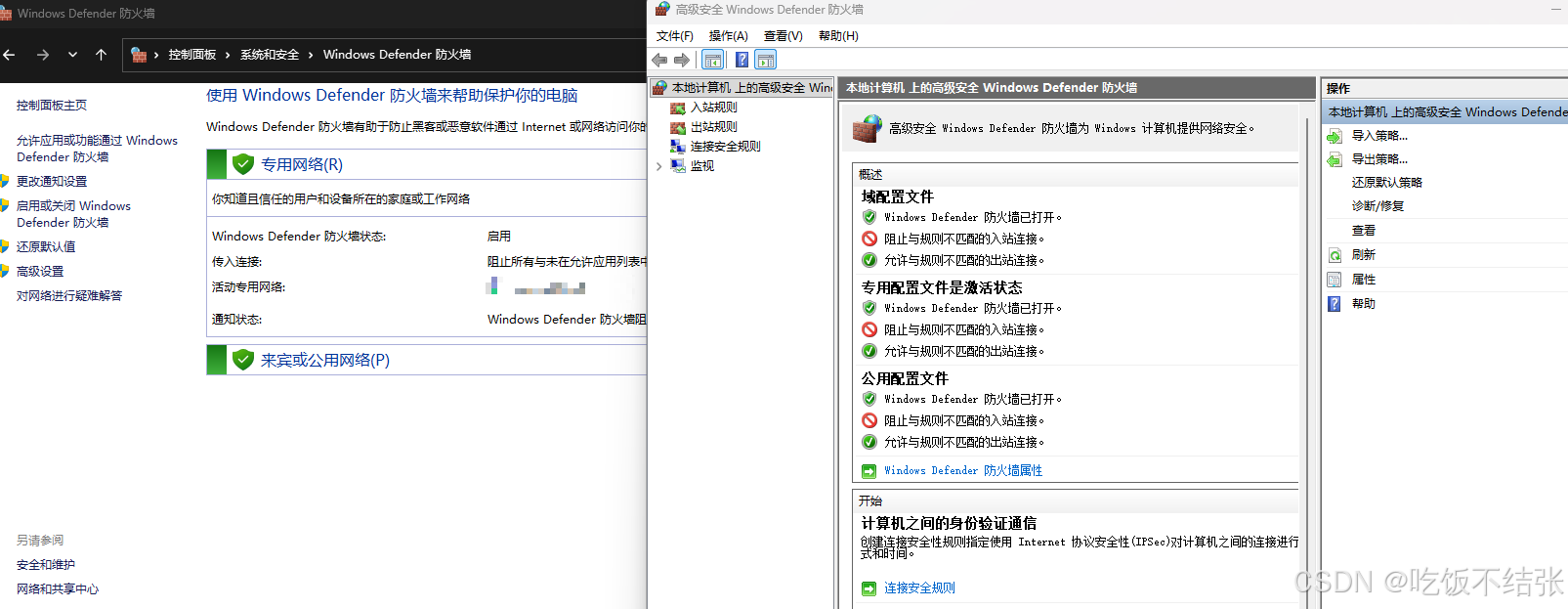Click the firewall brick-wall icon in overview header
The height and width of the screenshot is (609, 1568).
coord(867,128)
